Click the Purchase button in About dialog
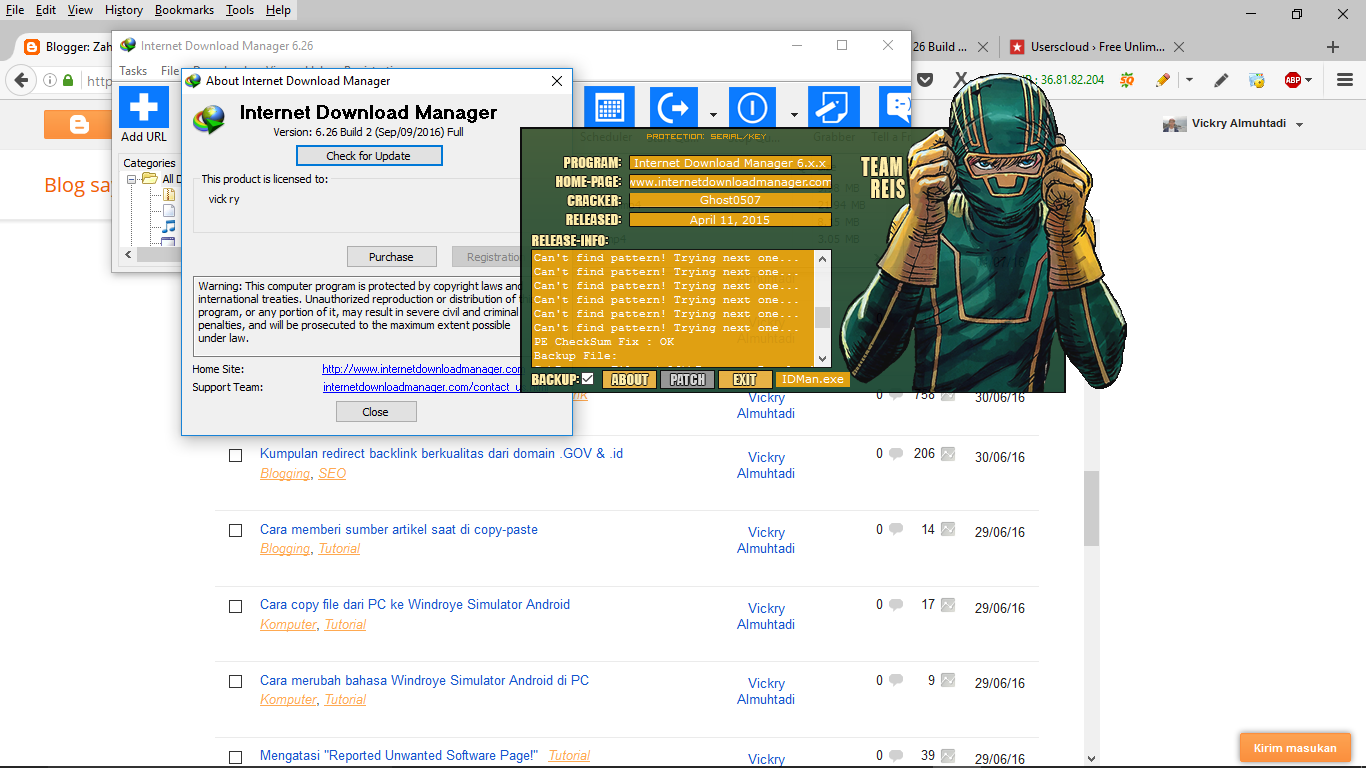The height and width of the screenshot is (768, 1366). pos(391,257)
